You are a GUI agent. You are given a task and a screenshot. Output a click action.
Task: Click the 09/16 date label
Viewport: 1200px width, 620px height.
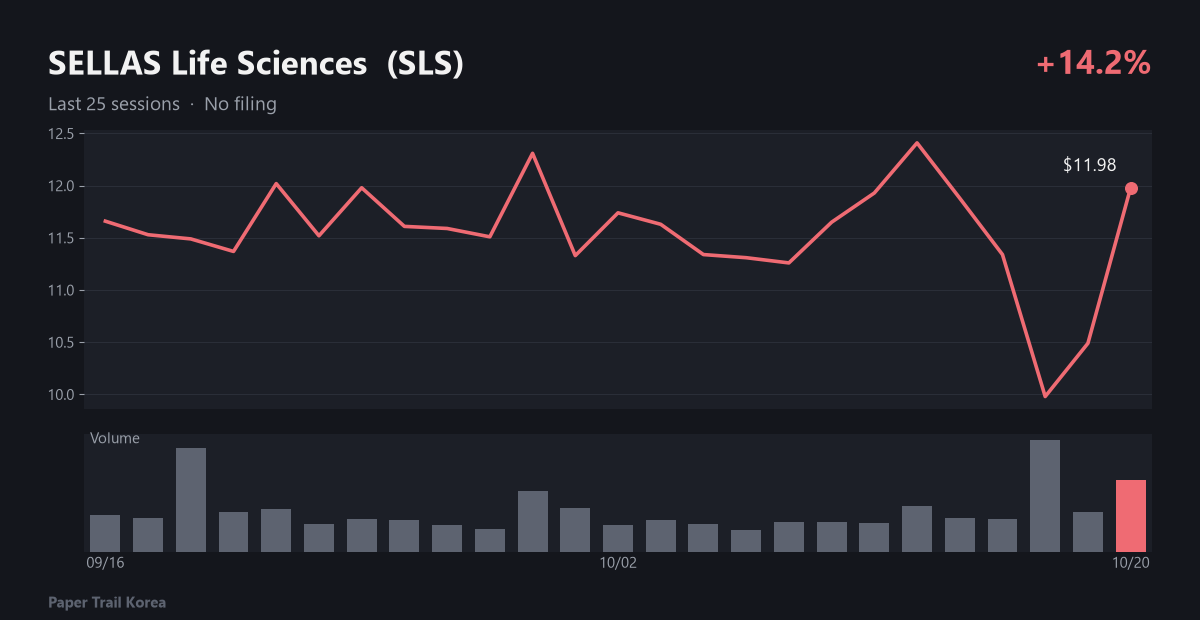pyautogui.click(x=105, y=563)
